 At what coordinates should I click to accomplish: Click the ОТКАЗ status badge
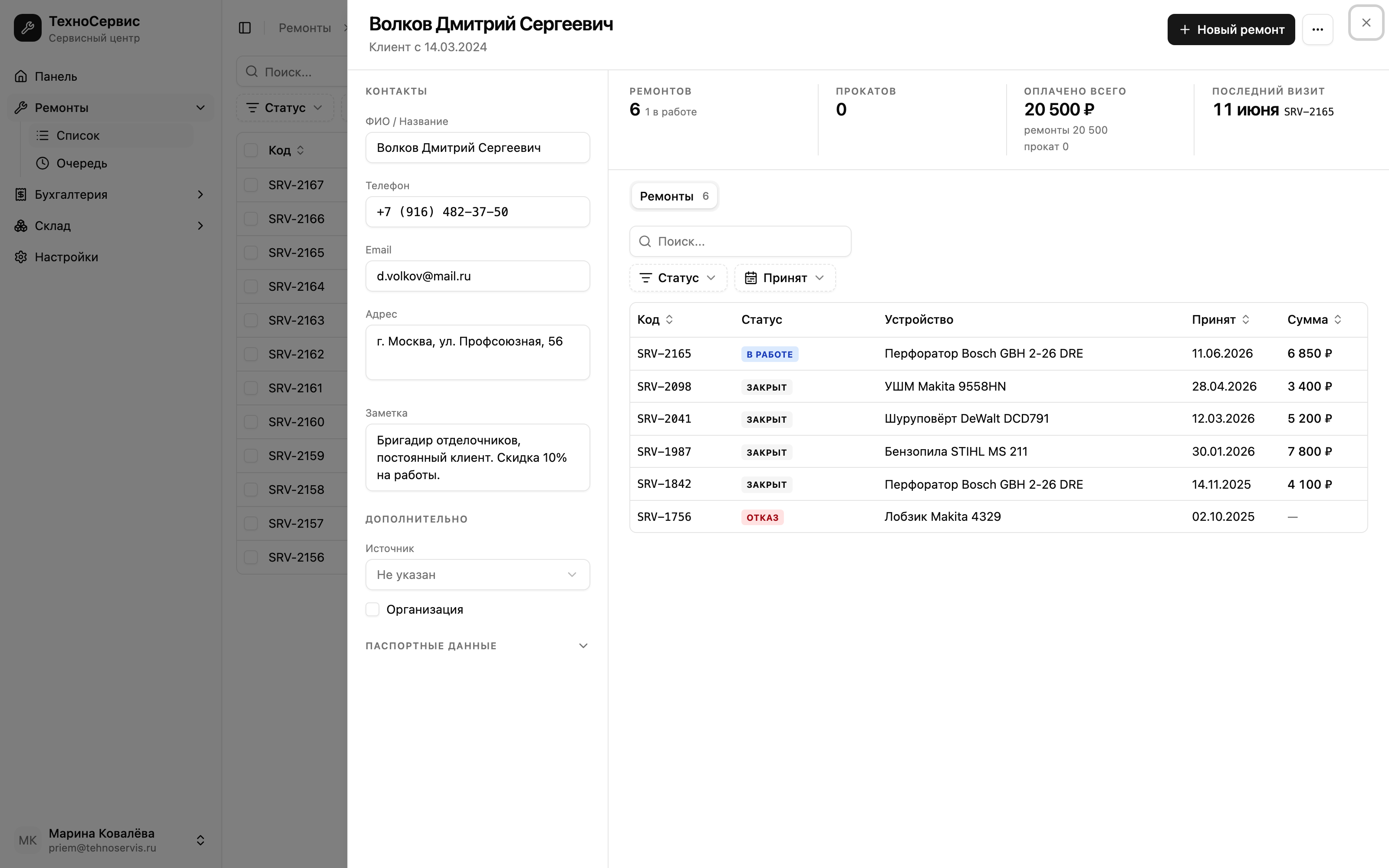tap(762, 517)
